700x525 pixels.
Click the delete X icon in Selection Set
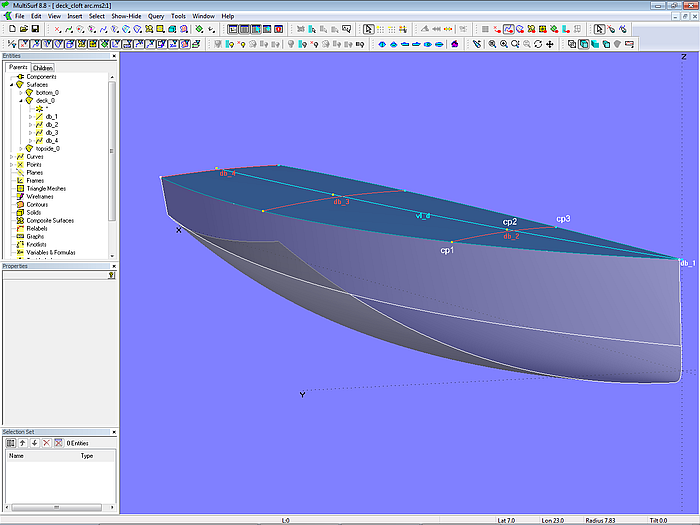pos(46,442)
